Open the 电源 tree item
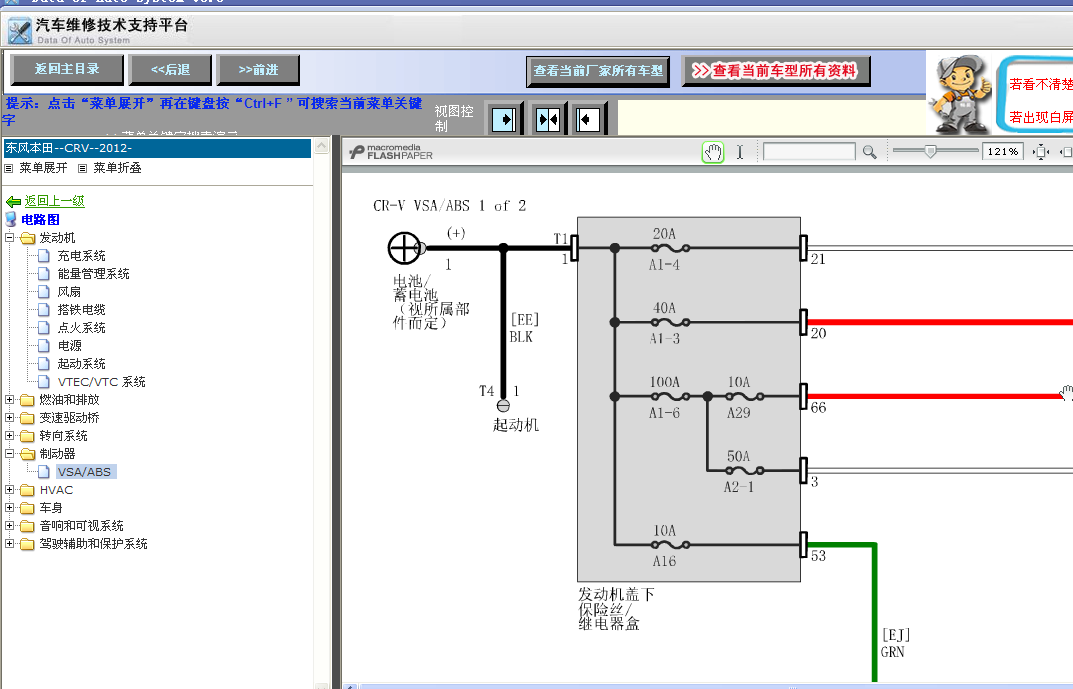 coord(69,346)
